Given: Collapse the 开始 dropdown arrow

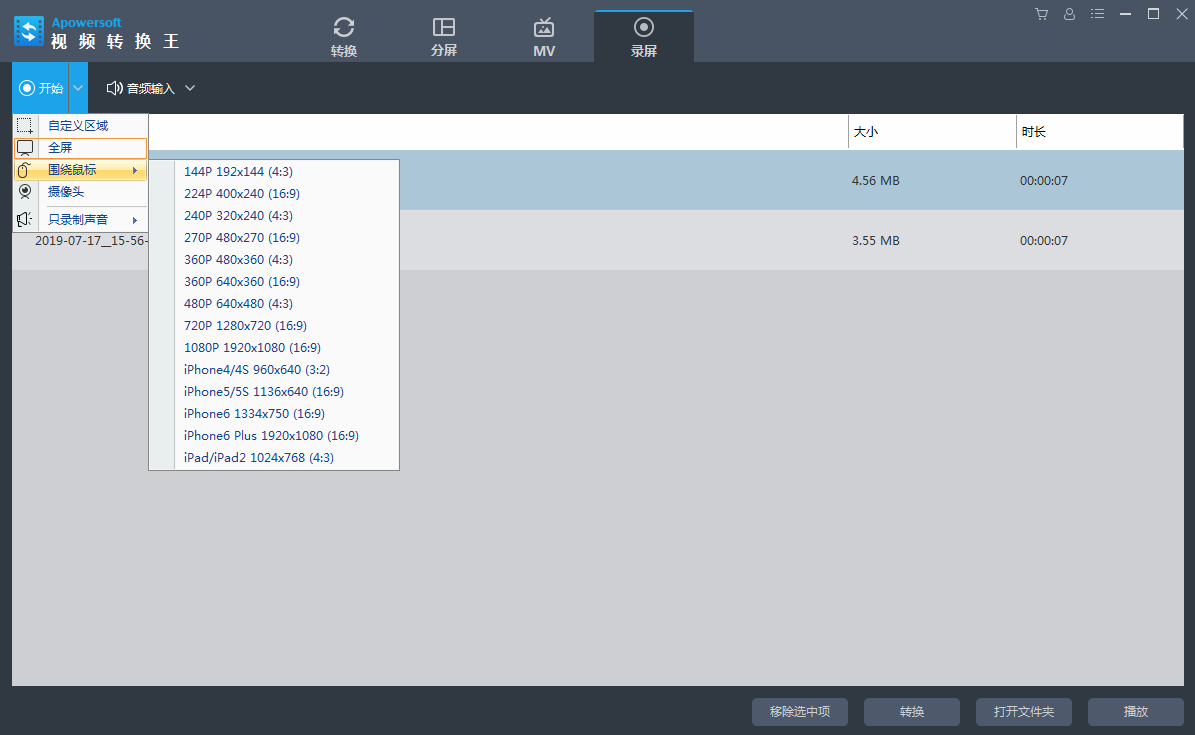Looking at the screenshot, I should tap(78, 88).
